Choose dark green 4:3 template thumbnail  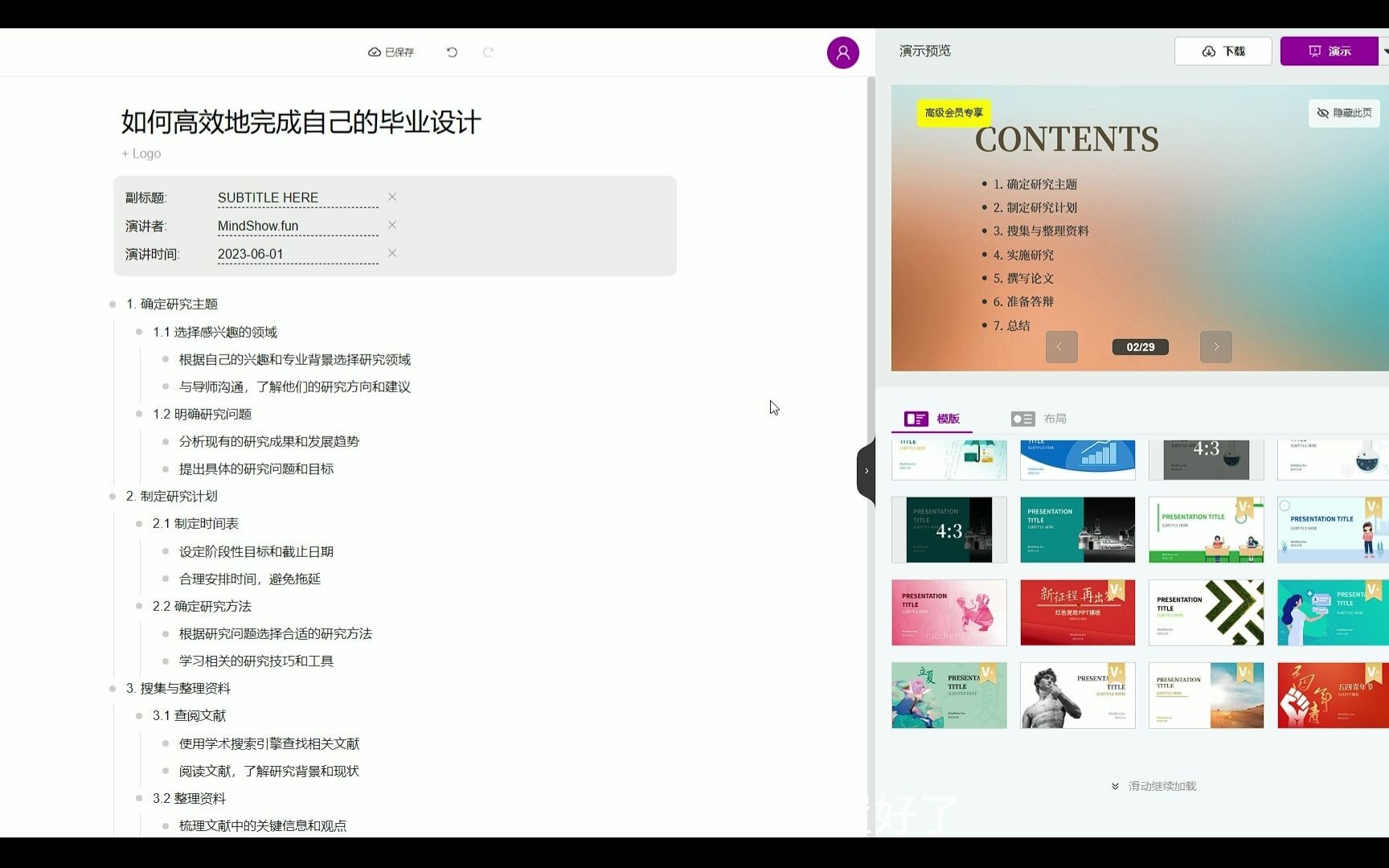[949, 530]
